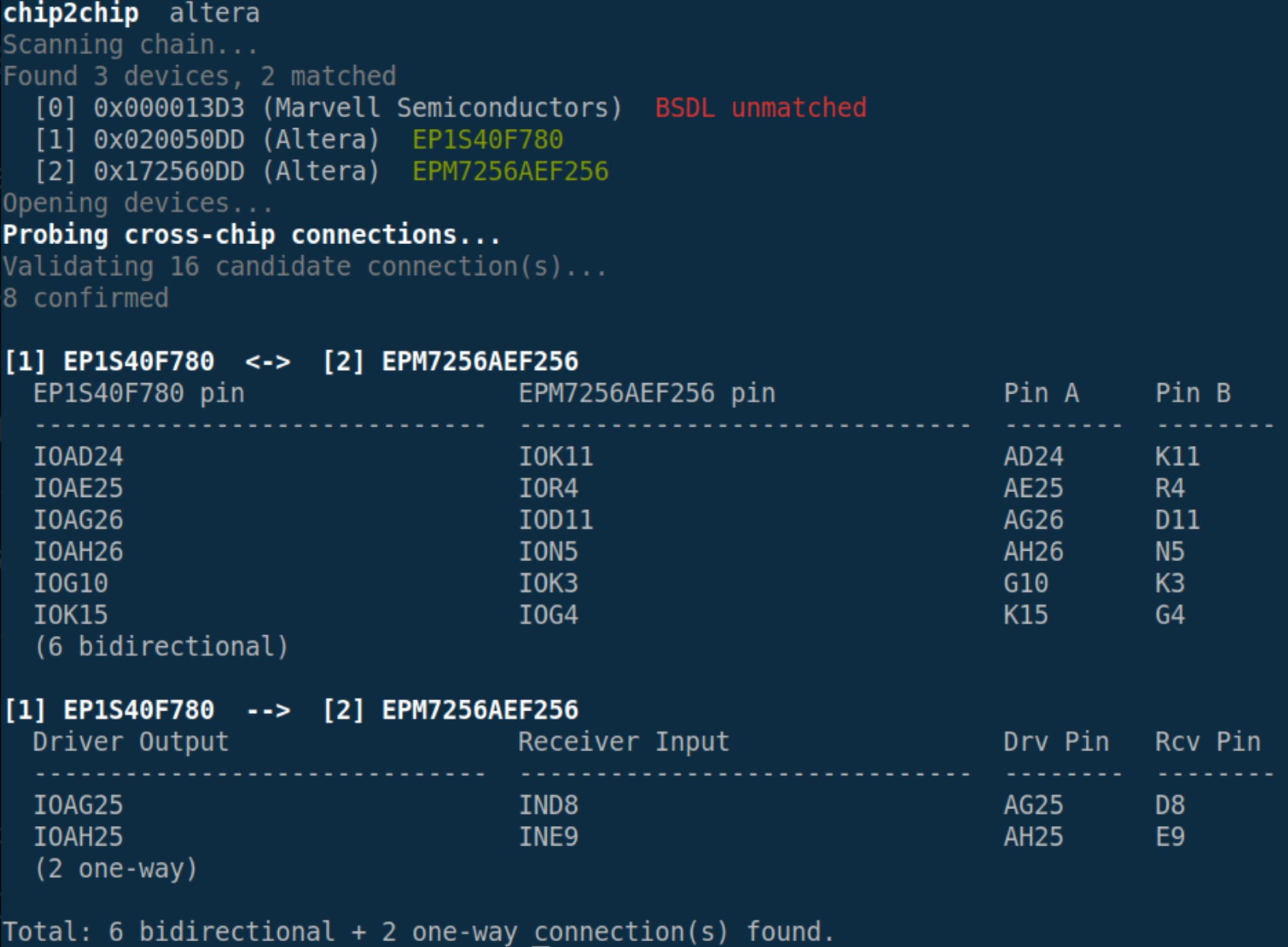Click the IOAD24 pin entry
The height and width of the screenshot is (947, 1288).
tap(78, 456)
